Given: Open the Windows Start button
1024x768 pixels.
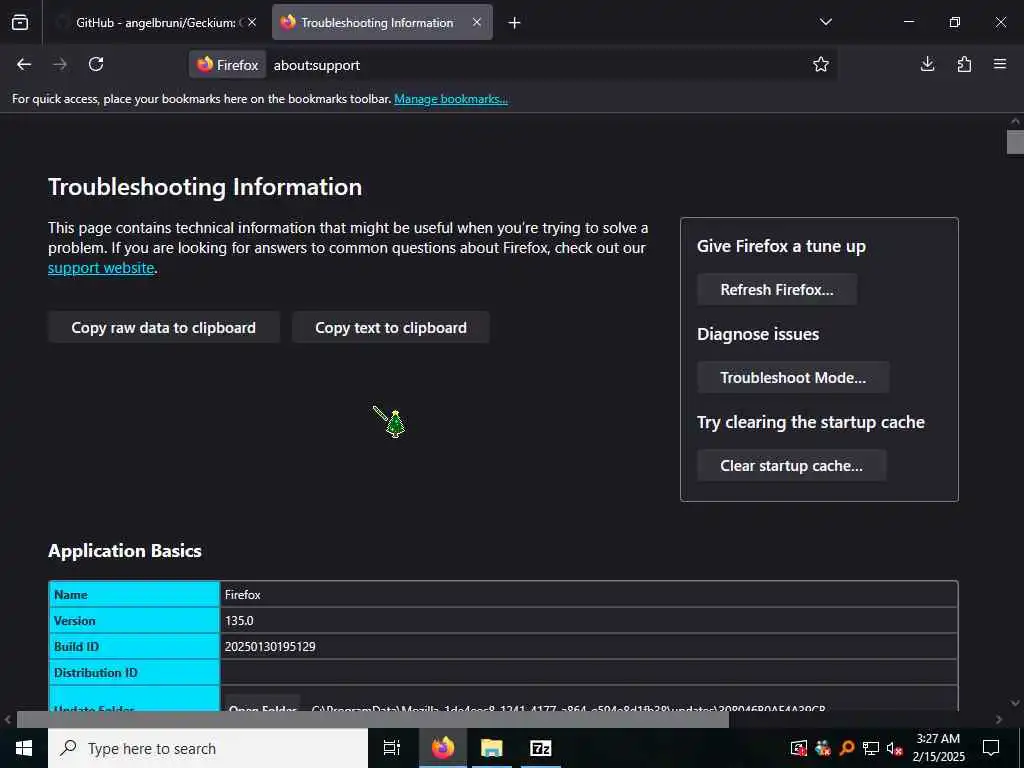Looking at the screenshot, I should coord(24,748).
